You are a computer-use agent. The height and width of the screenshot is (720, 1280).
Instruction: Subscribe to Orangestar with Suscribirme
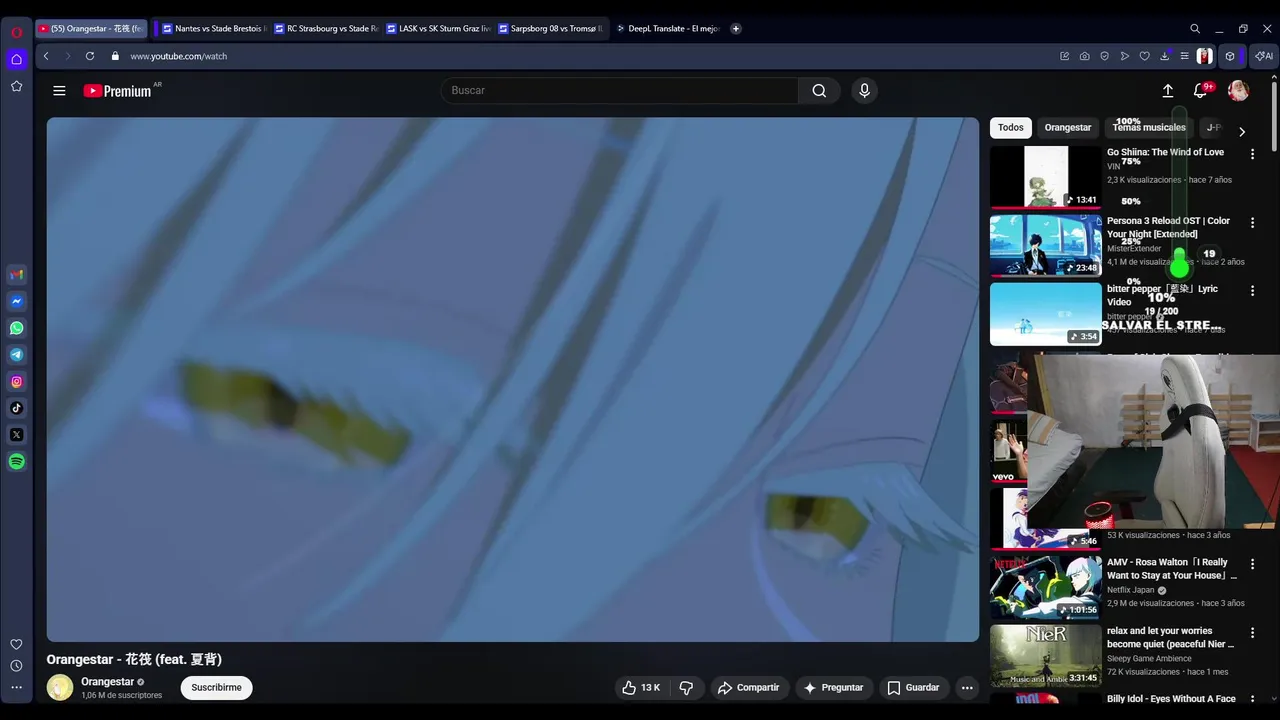pos(216,688)
